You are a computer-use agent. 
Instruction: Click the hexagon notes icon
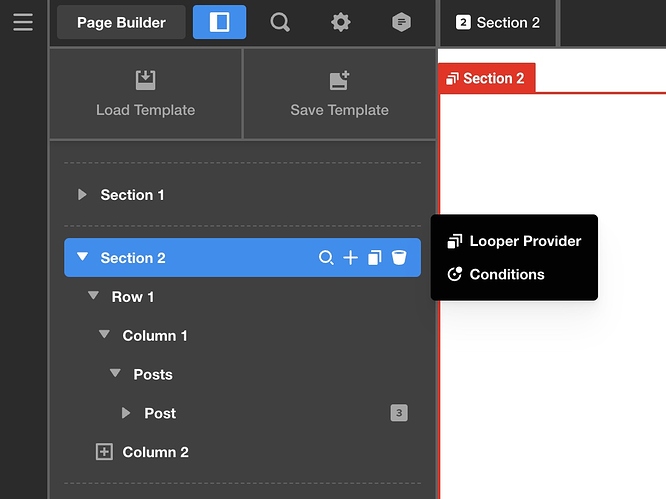401,22
